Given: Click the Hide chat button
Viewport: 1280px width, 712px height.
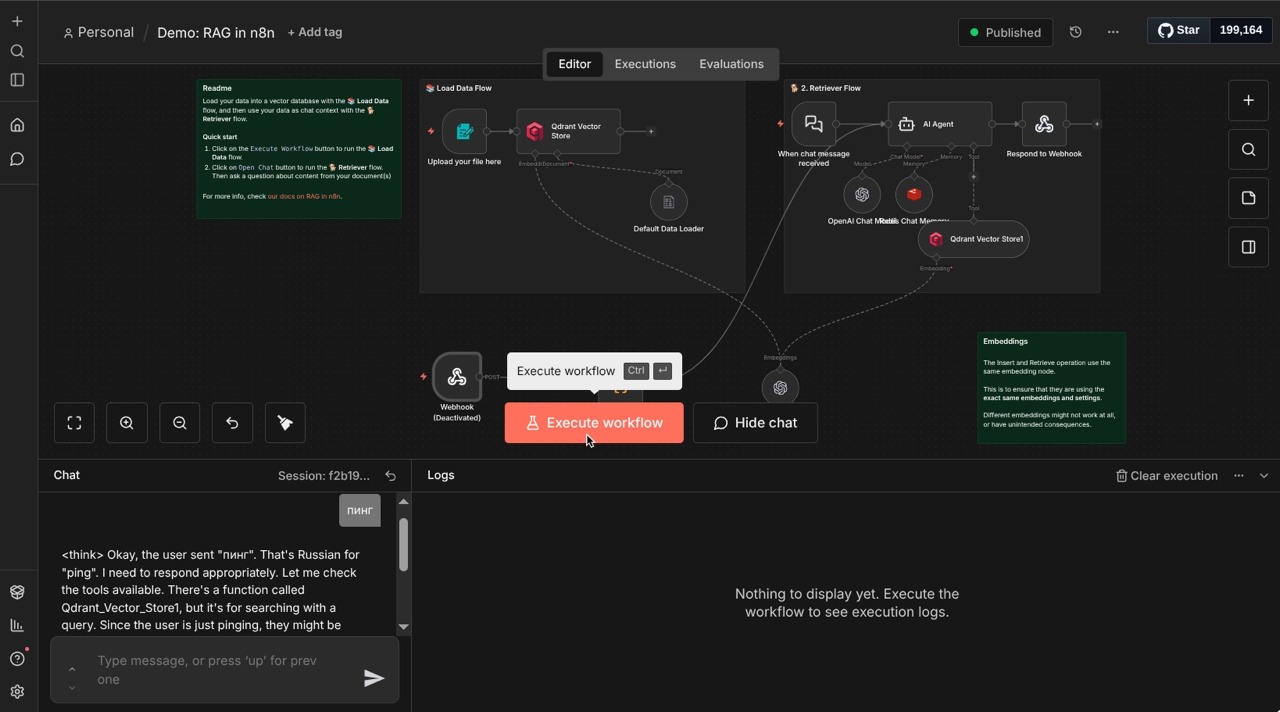Looking at the screenshot, I should [x=755, y=423].
